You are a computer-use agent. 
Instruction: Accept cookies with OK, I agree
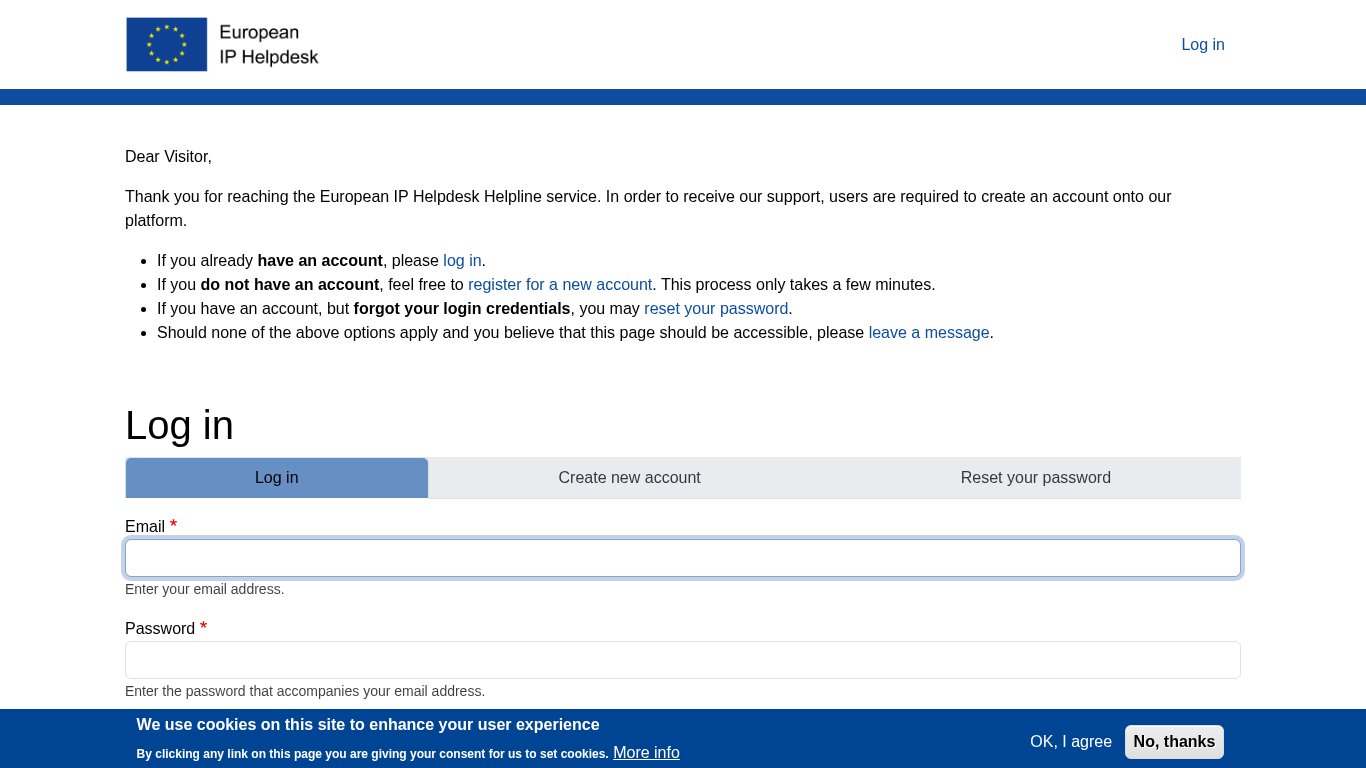tap(1070, 741)
